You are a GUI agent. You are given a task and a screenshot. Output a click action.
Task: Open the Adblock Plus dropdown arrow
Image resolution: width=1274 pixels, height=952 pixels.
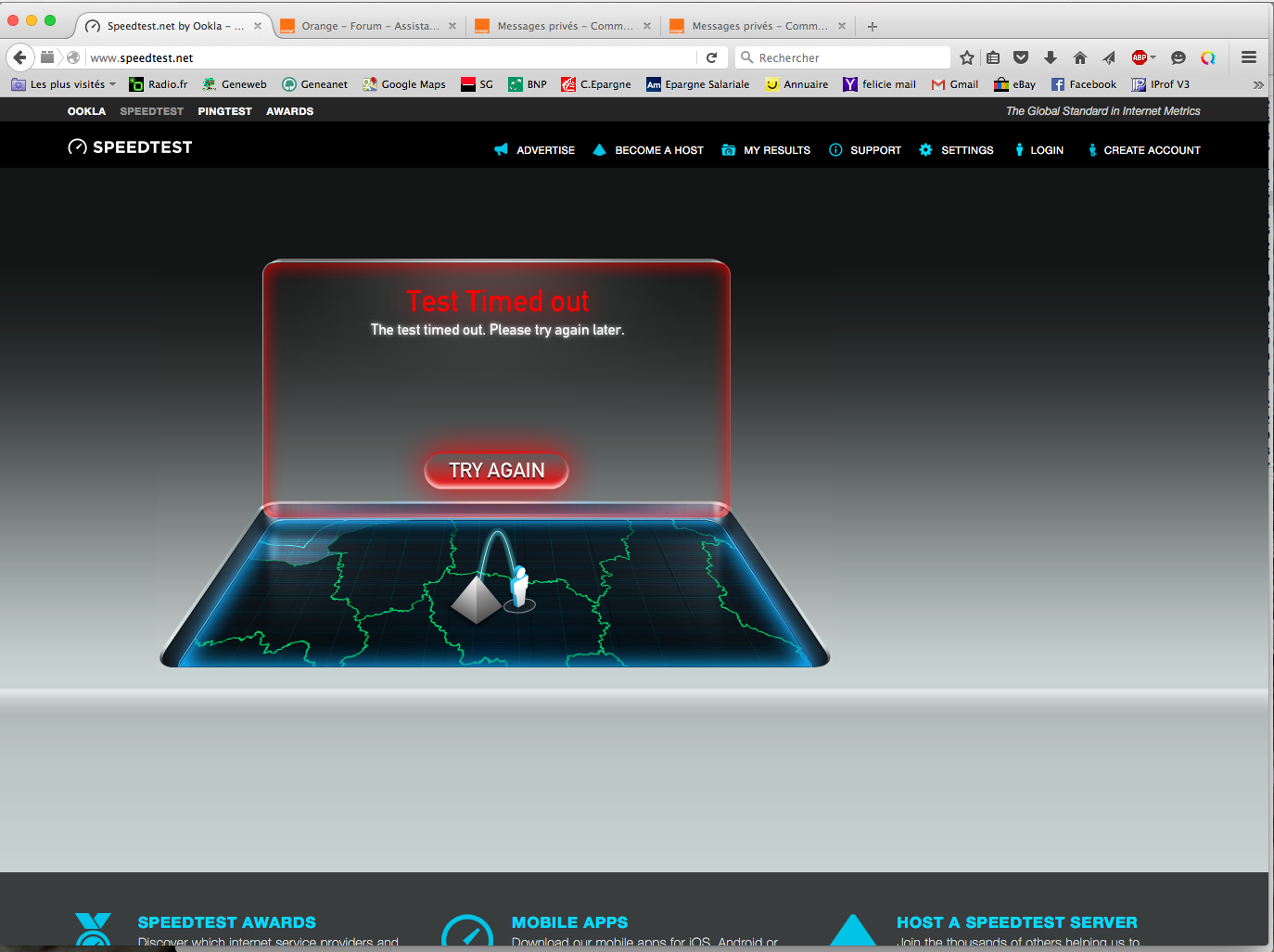1153,57
